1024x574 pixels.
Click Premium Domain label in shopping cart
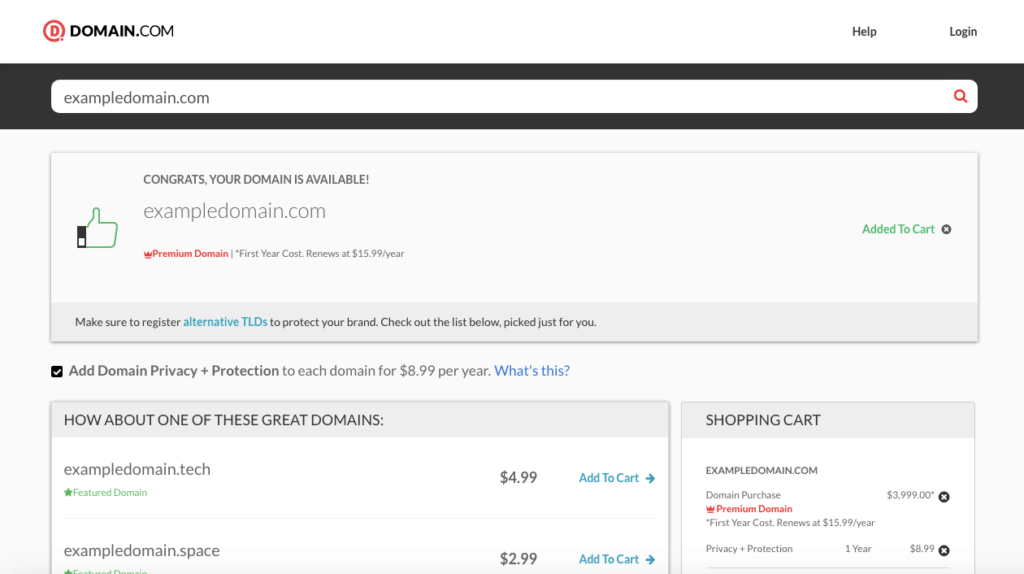click(x=753, y=509)
